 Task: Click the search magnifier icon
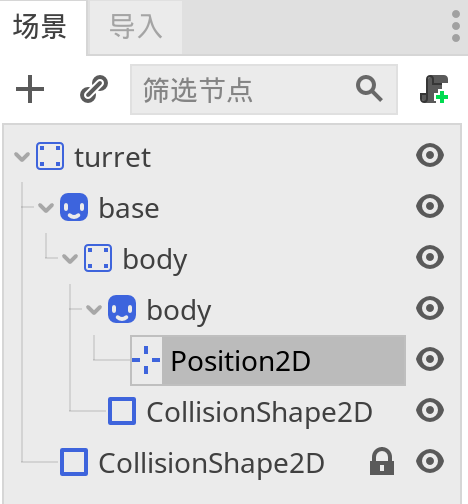[369, 88]
